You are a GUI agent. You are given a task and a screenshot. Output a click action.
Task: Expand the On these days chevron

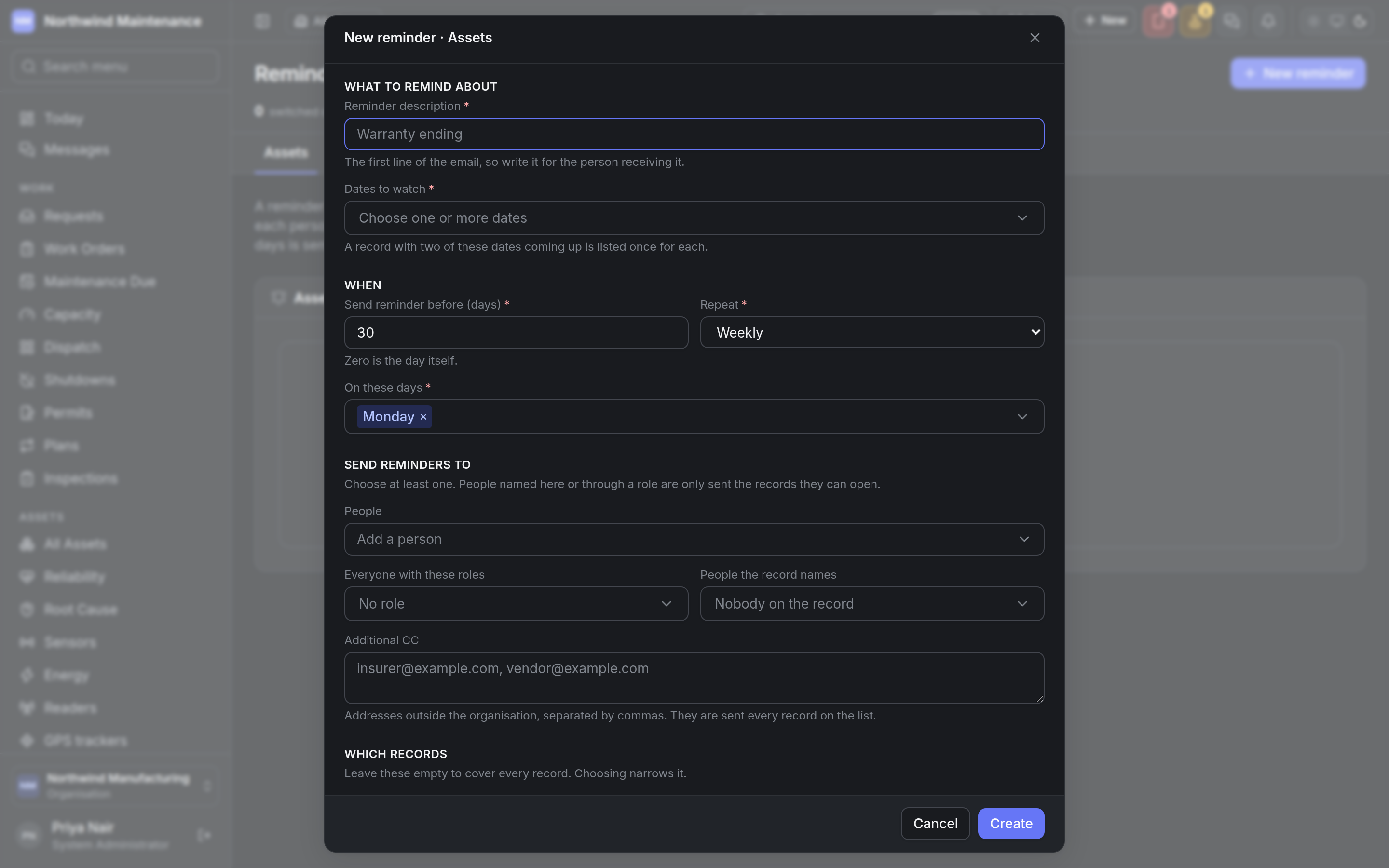click(x=1022, y=417)
